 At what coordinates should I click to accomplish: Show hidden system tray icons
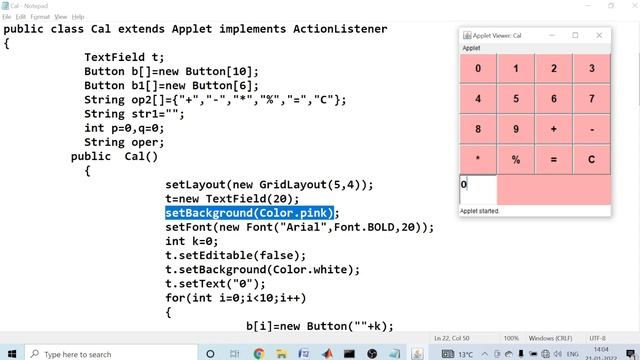[x=484, y=354]
